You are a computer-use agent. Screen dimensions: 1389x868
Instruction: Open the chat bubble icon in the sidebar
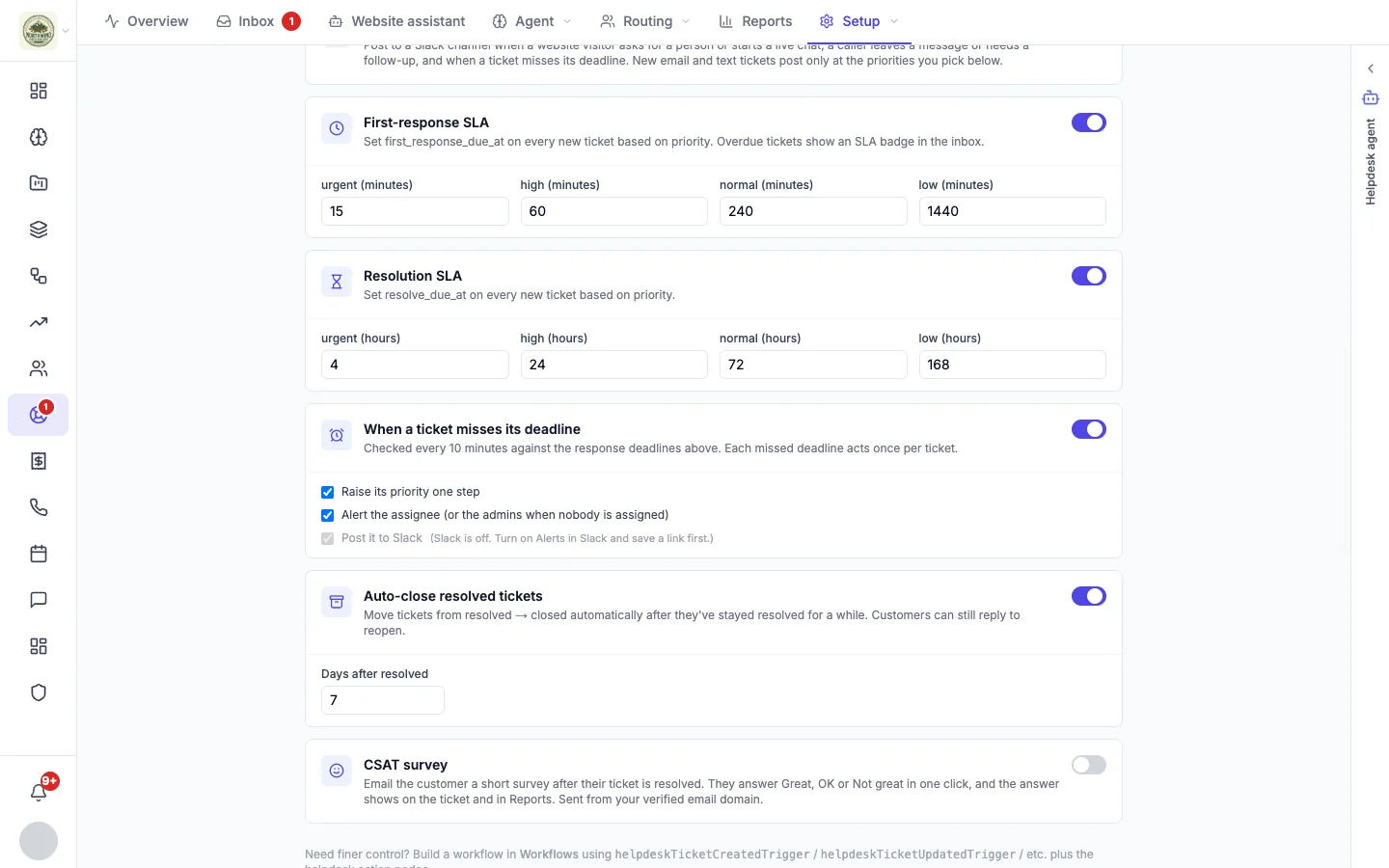pyautogui.click(x=39, y=600)
